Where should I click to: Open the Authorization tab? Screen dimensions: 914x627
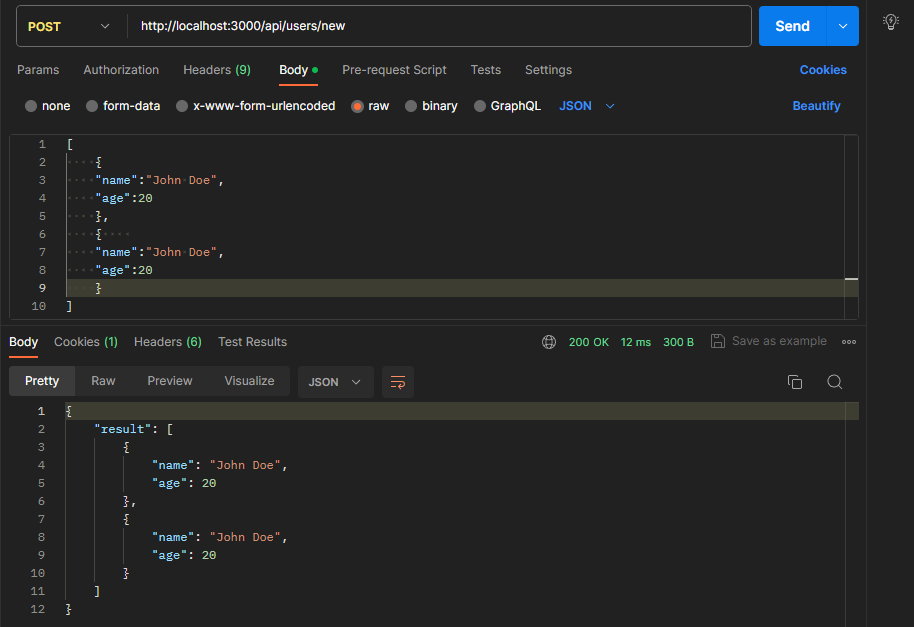click(121, 70)
